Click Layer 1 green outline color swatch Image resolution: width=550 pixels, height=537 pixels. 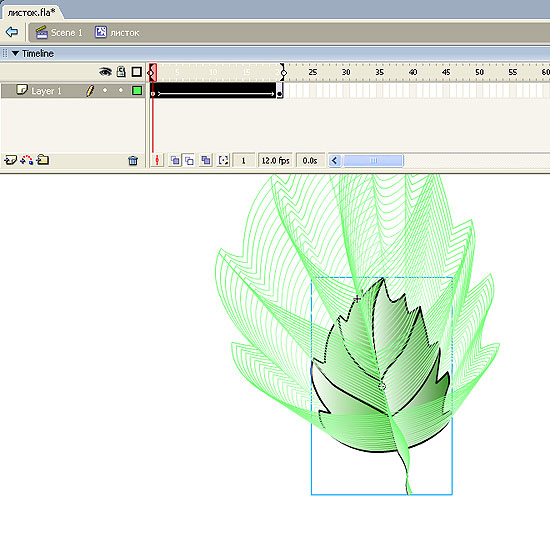coord(137,90)
